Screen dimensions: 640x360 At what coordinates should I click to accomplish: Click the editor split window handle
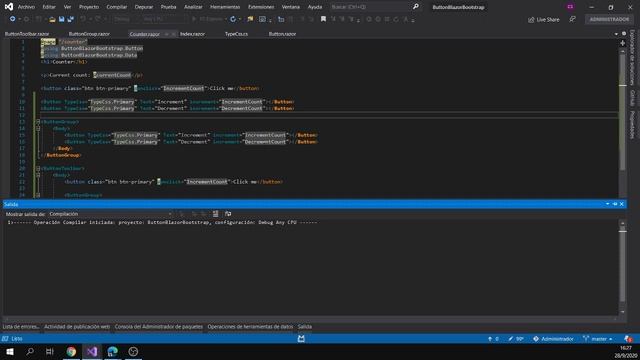pyautogui.click(x=622, y=43)
